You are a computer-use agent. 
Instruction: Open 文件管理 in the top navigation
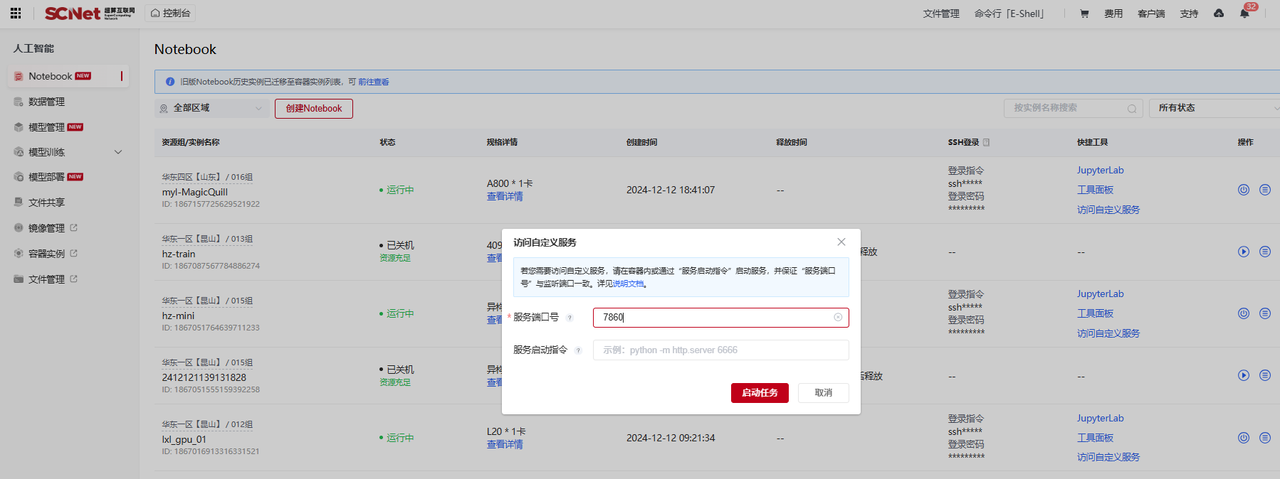(940, 14)
